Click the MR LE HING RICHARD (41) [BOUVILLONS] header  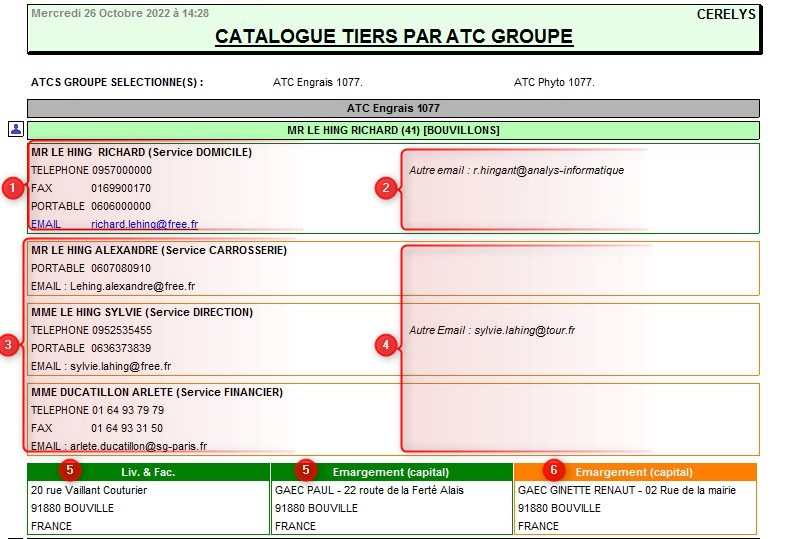coord(393,130)
